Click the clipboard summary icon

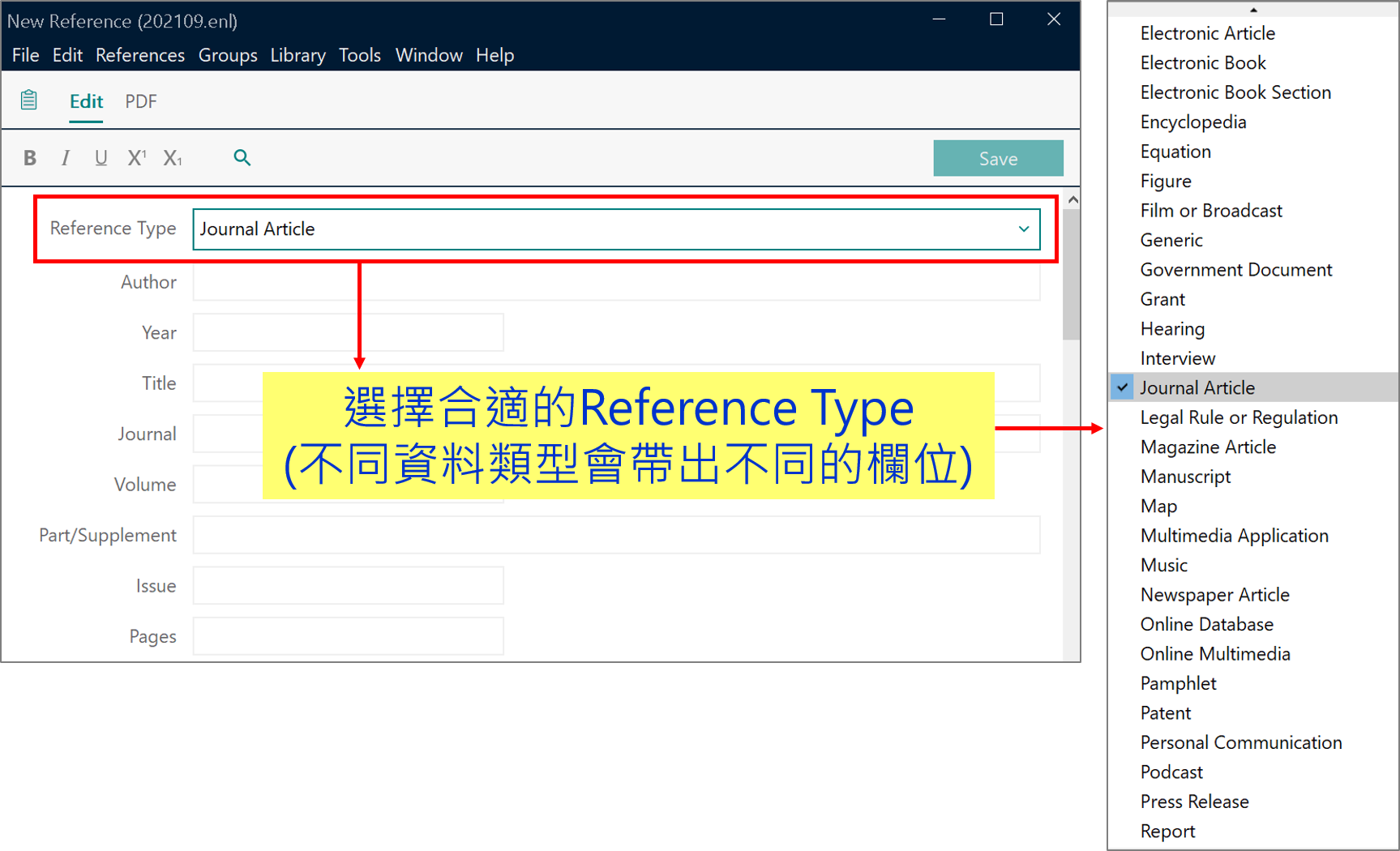[x=29, y=100]
